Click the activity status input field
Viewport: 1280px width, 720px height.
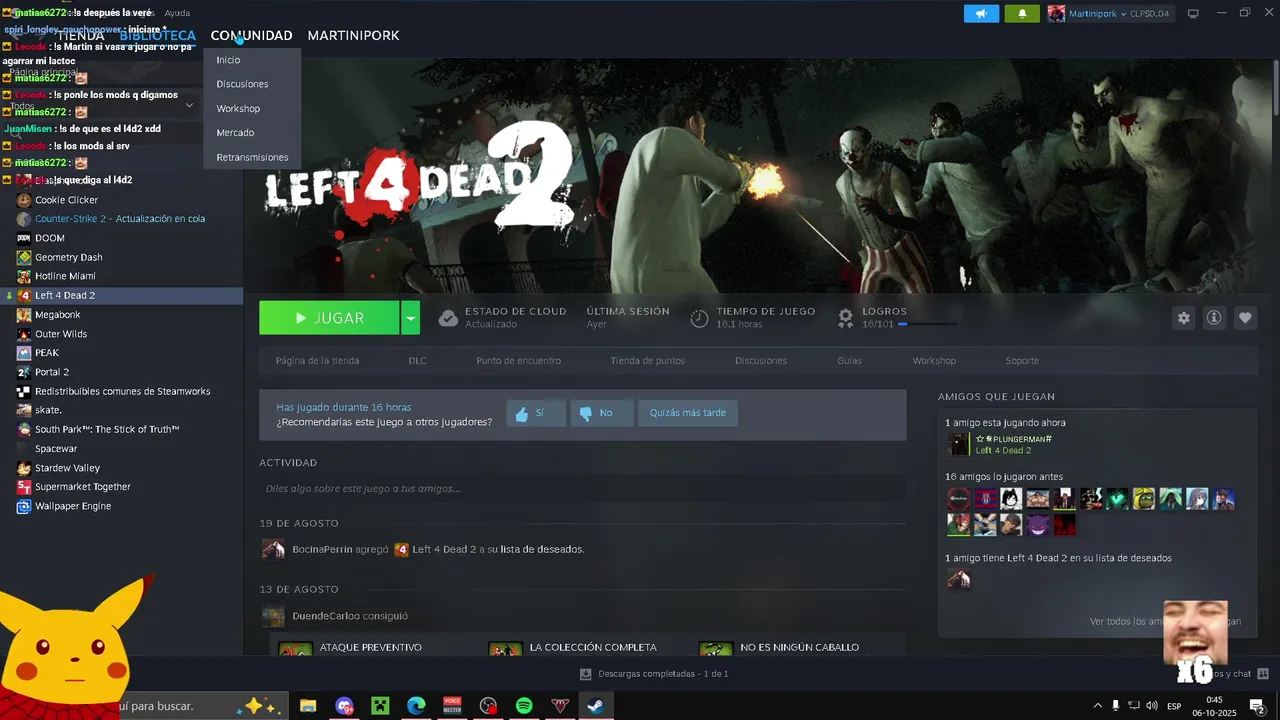pos(582,489)
